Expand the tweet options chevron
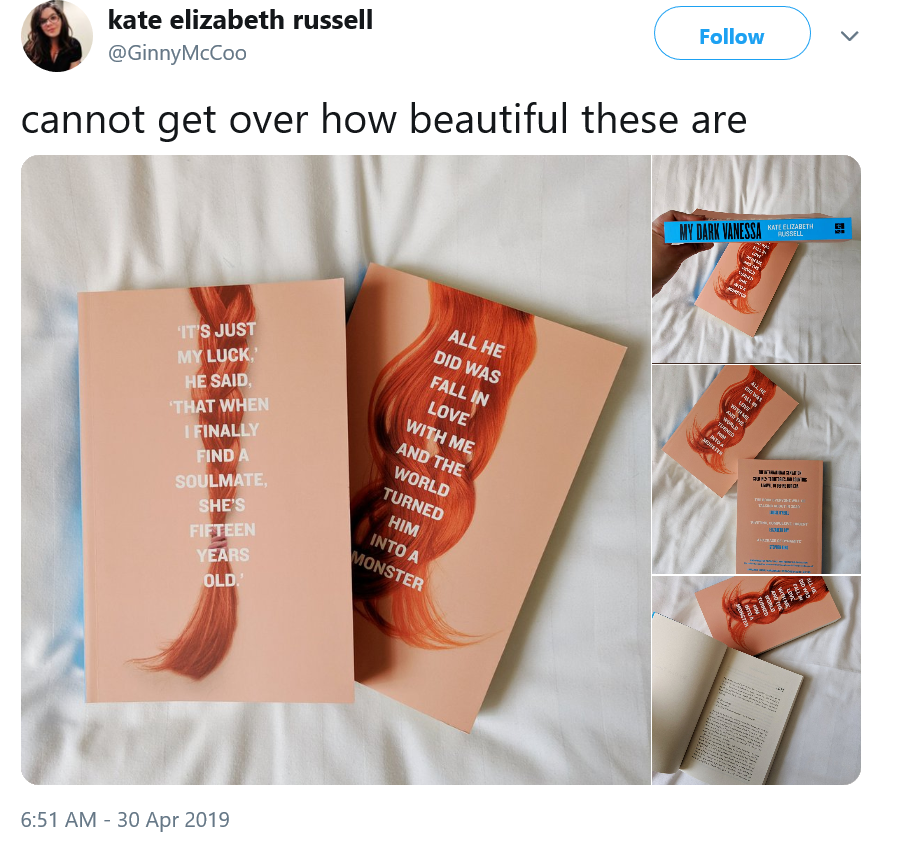Image resolution: width=898 pixels, height=850 pixels. click(849, 36)
